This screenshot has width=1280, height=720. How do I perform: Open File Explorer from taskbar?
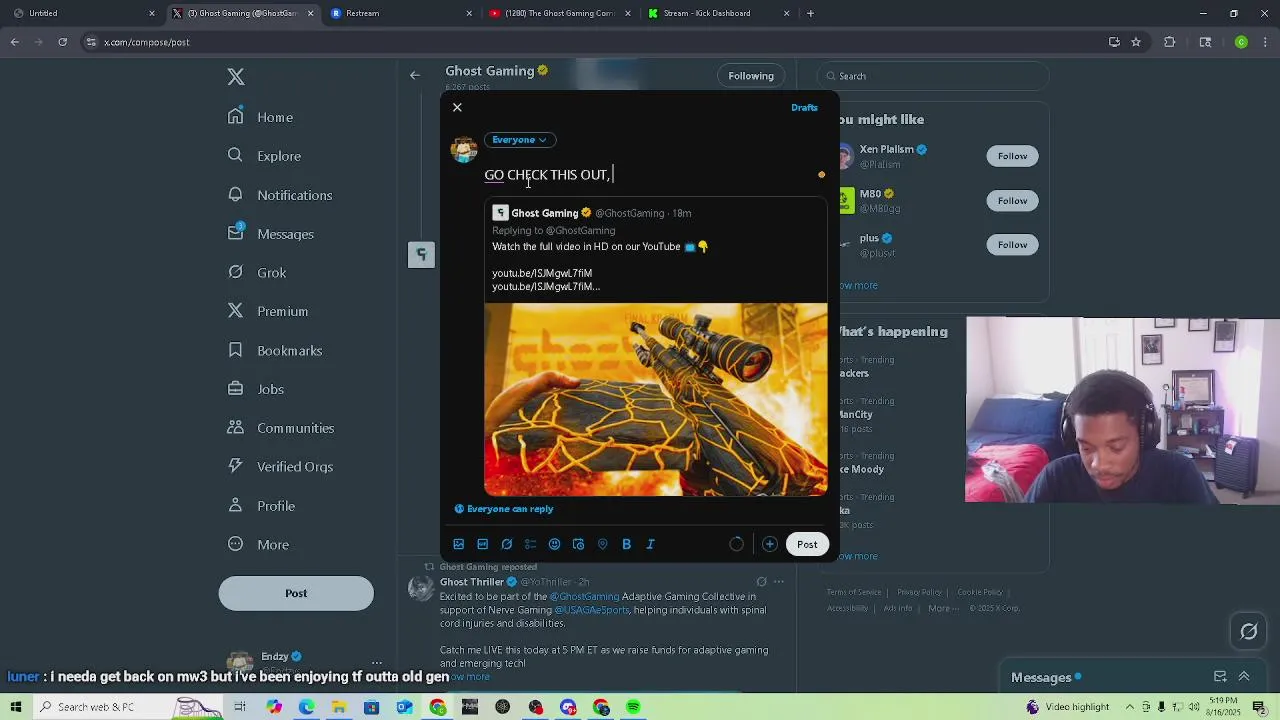339,707
